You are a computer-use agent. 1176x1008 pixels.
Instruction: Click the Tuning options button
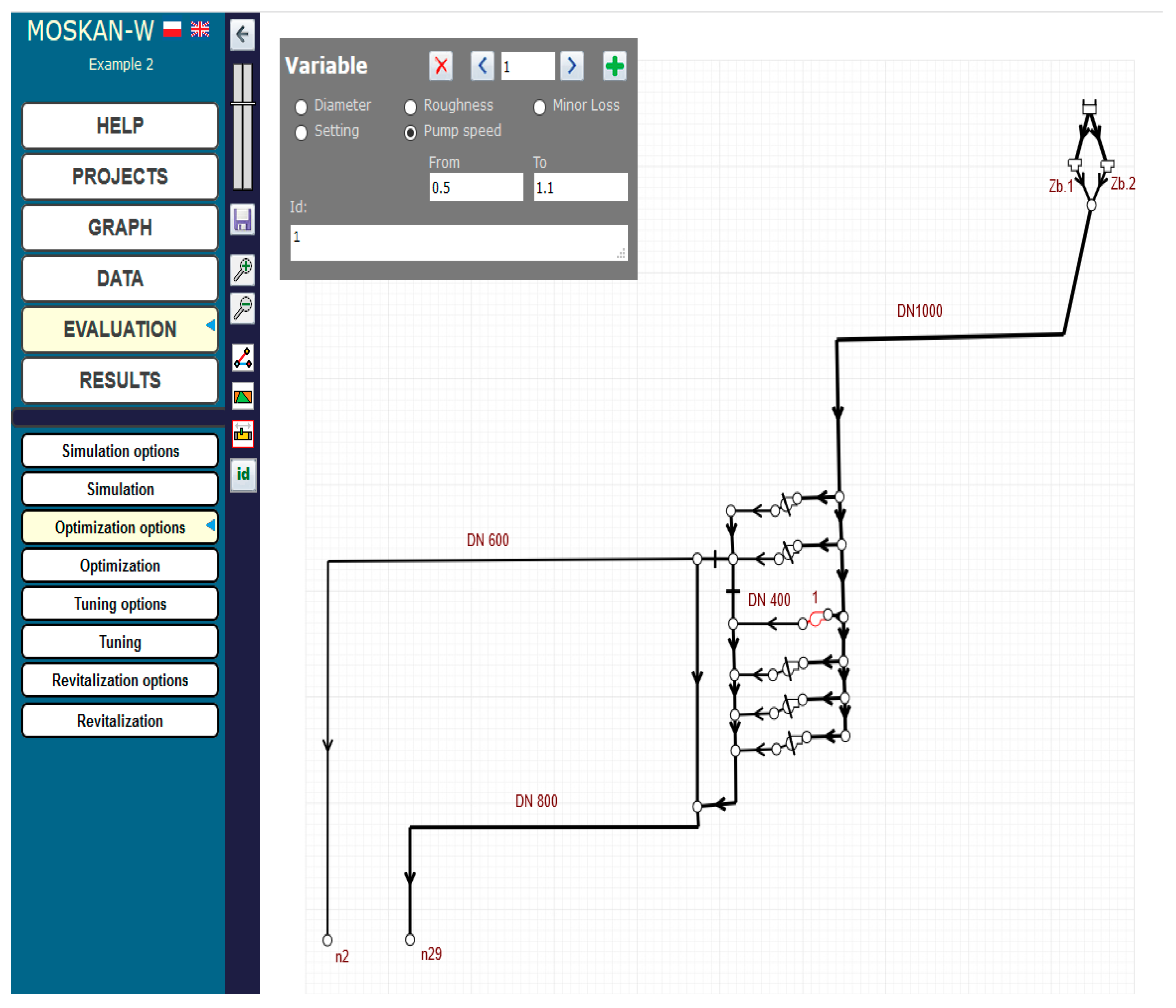(x=120, y=604)
